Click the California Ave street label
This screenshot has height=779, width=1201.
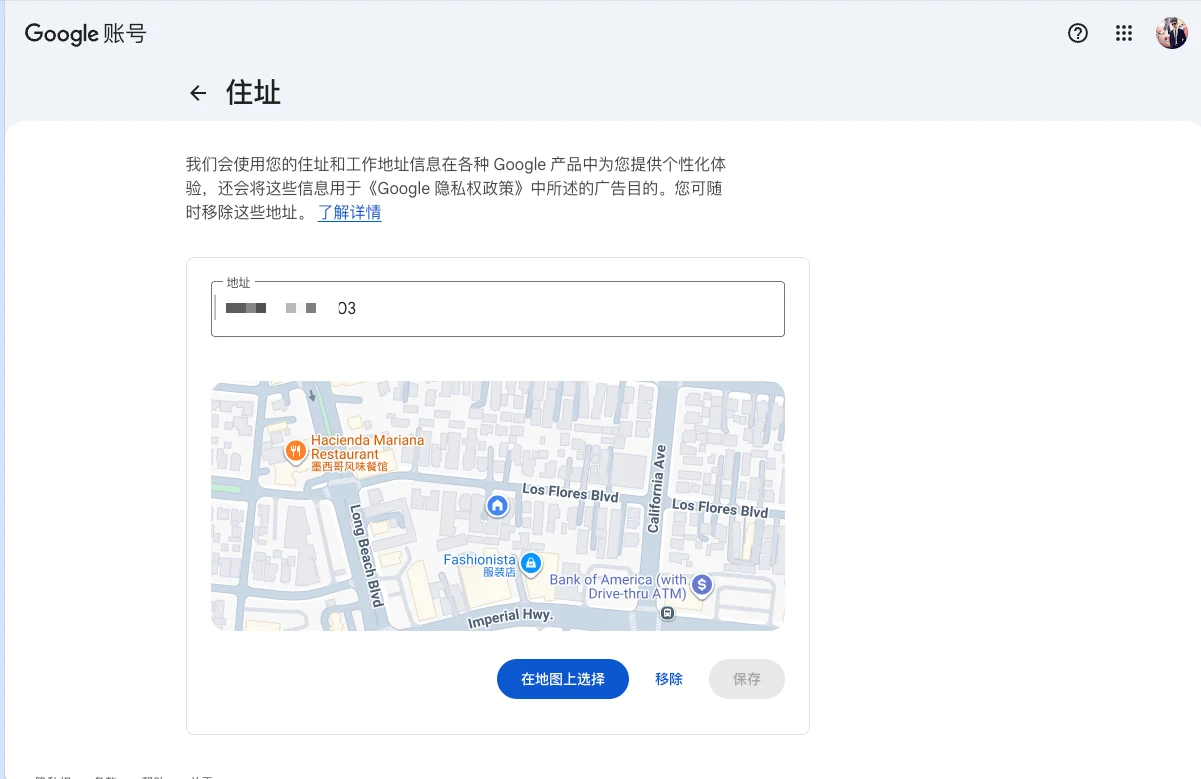[x=658, y=488]
